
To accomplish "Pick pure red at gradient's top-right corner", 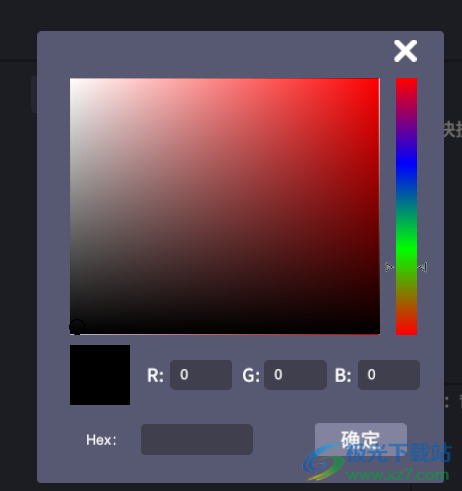I will 378,80.
